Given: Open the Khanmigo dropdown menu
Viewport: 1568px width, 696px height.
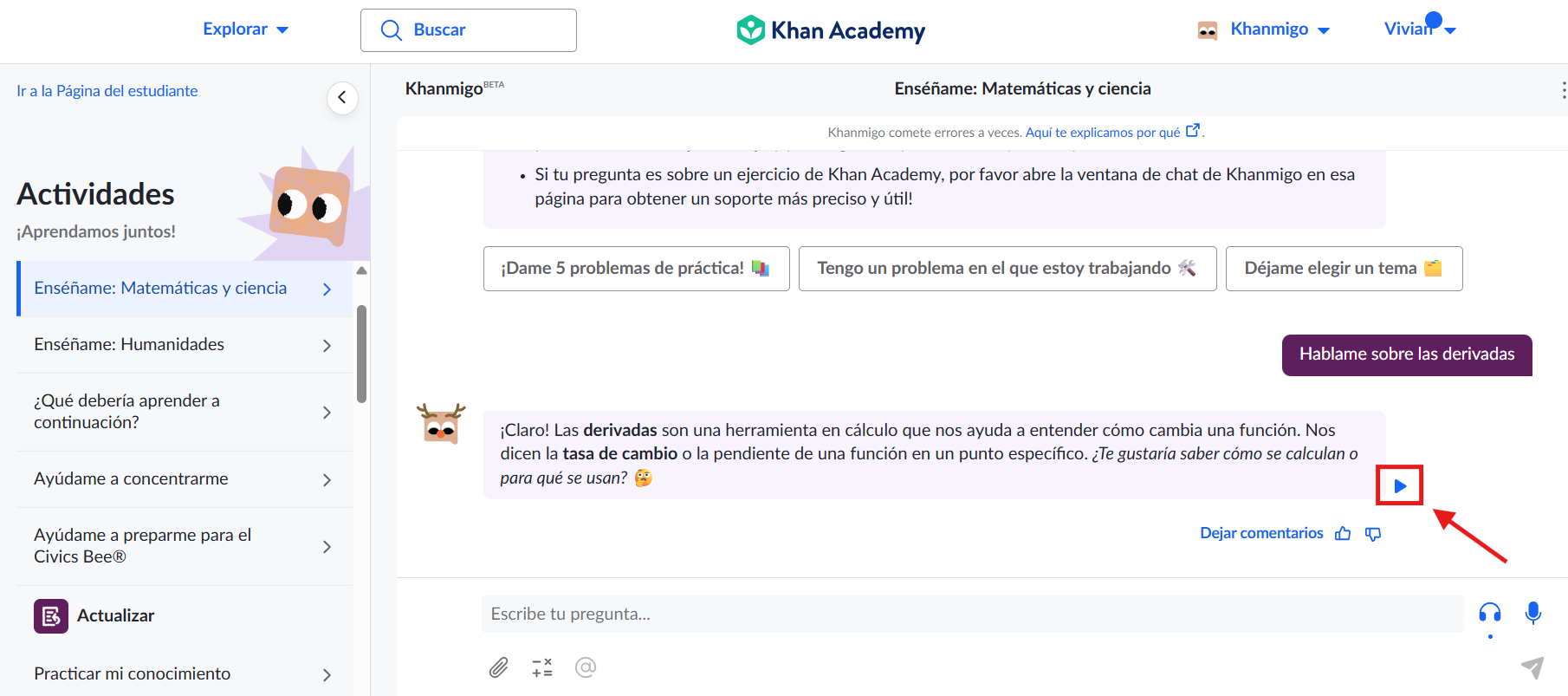Looking at the screenshot, I should point(1264,29).
